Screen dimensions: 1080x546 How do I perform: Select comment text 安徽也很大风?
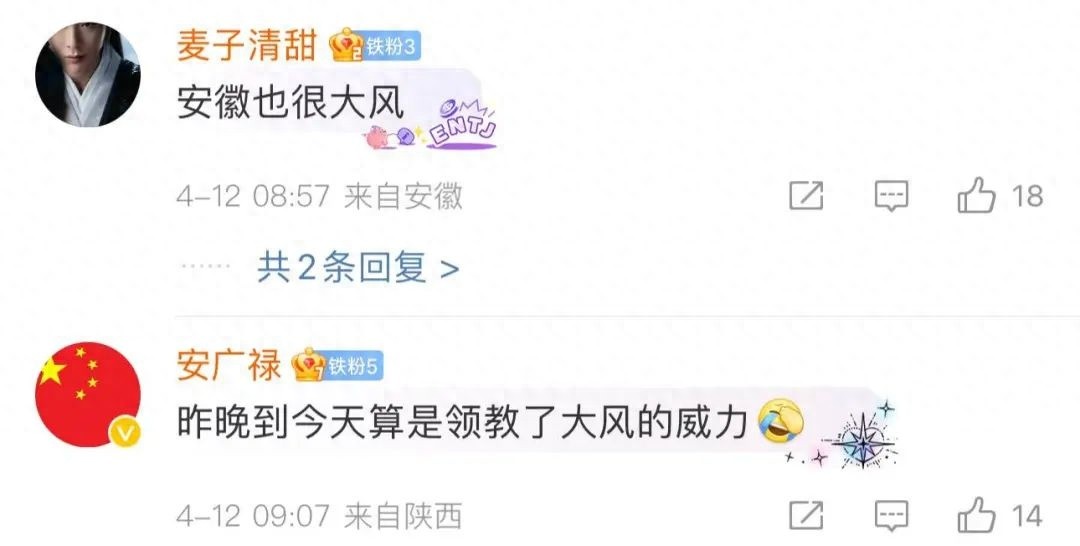290,104
